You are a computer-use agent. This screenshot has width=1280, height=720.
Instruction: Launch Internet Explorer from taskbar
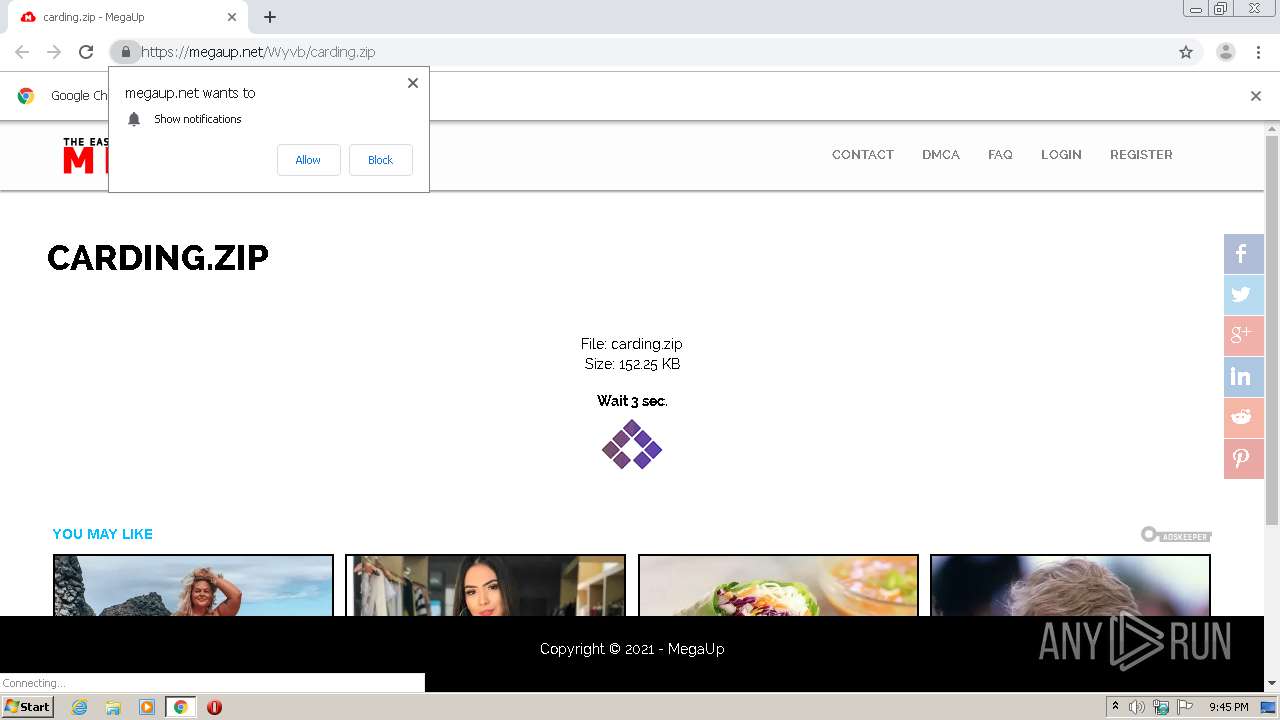click(79, 707)
